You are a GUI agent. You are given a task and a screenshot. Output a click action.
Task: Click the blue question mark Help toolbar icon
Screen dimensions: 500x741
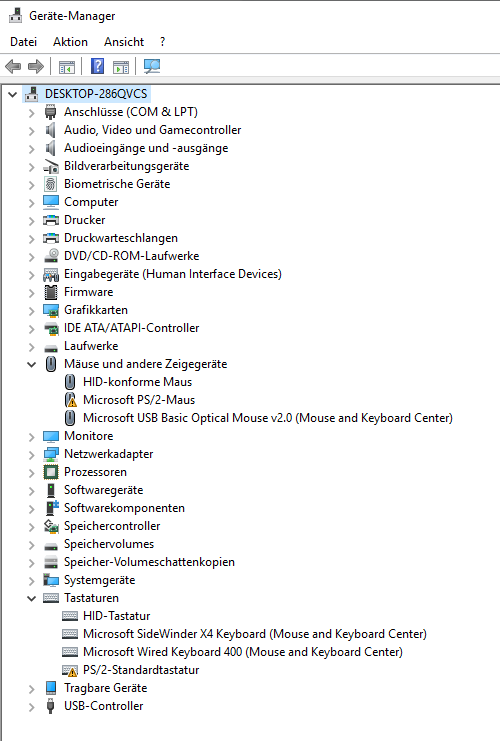(97, 66)
